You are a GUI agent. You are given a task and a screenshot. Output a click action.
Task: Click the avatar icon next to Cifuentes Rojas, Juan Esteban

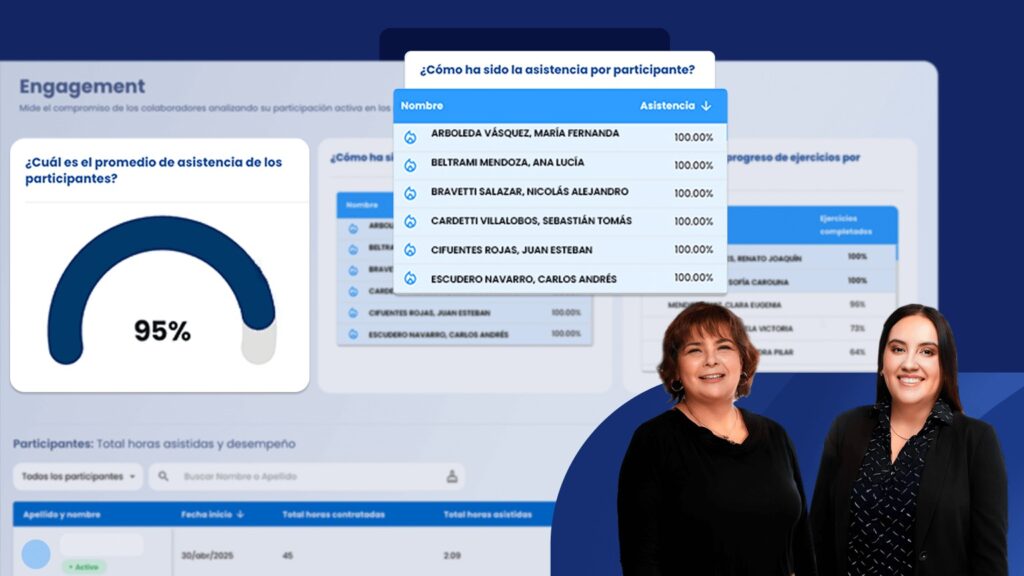point(409,248)
